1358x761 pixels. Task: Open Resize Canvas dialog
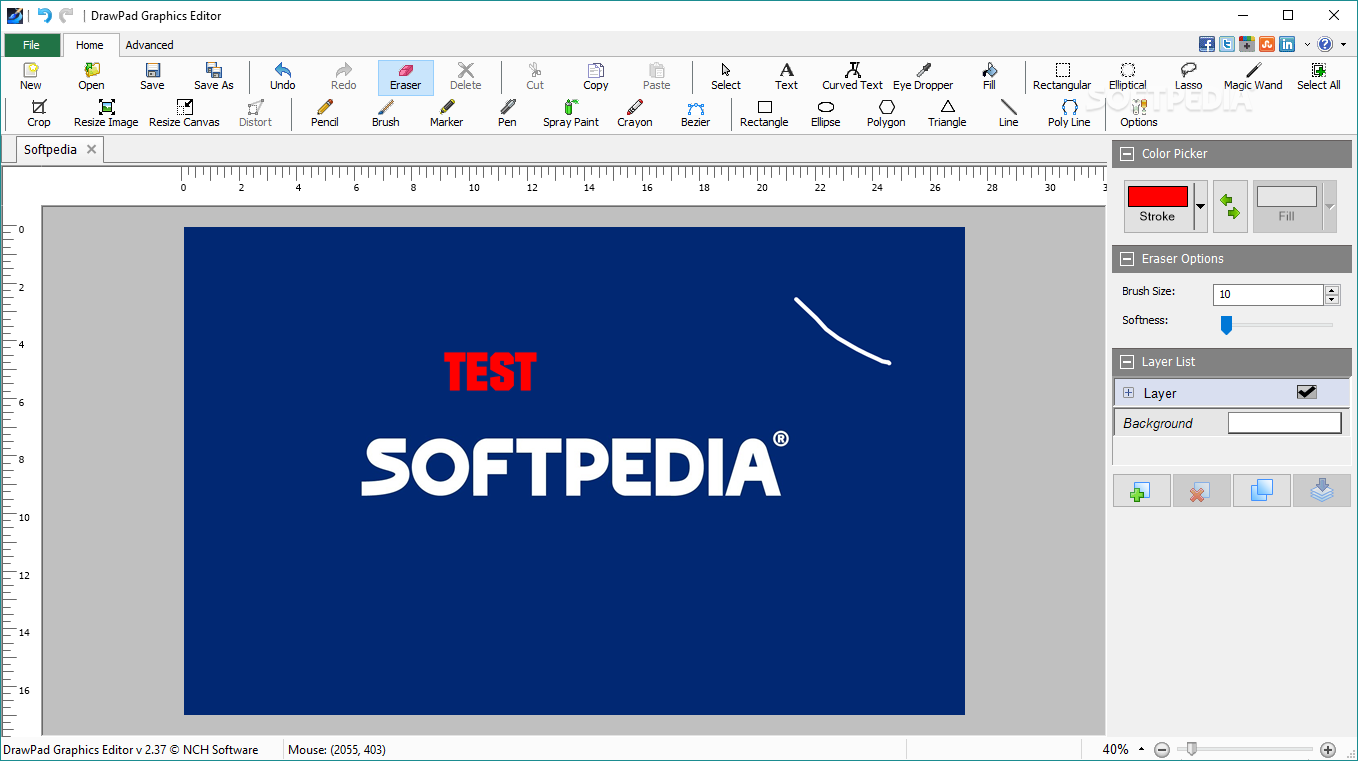tap(184, 113)
